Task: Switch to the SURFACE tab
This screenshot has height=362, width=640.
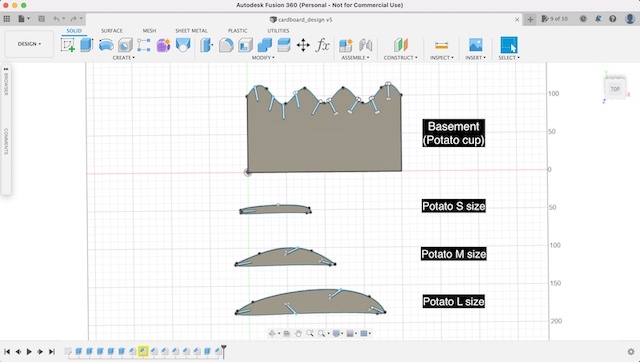Action: tap(112, 31)
